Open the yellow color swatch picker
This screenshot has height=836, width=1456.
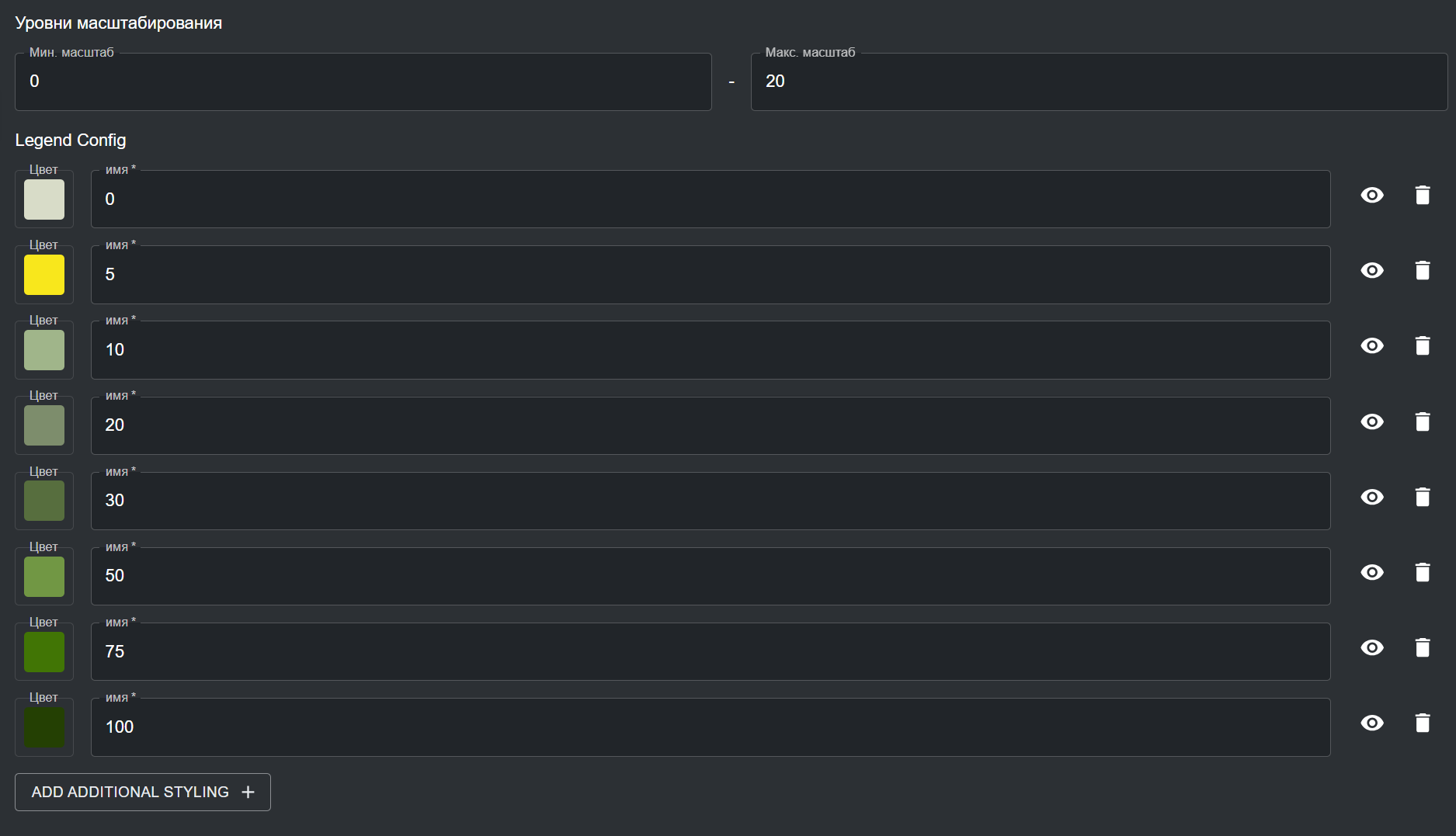[x=44, y=275]
